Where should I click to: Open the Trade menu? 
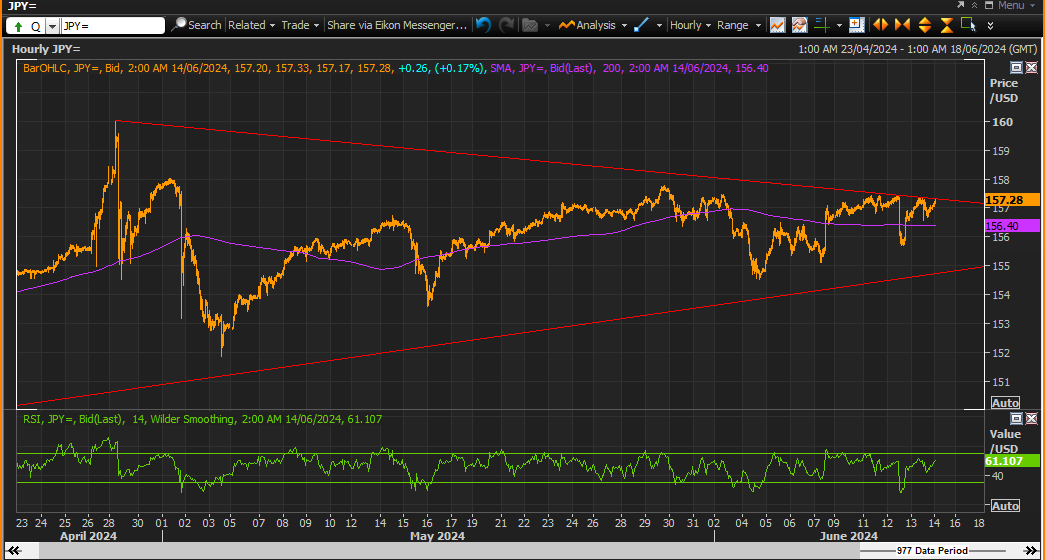pos(300,25)
